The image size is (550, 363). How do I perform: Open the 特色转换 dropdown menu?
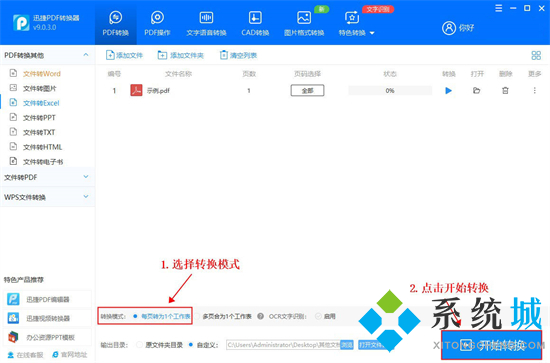pyautogui.click(x=356, y=23)
